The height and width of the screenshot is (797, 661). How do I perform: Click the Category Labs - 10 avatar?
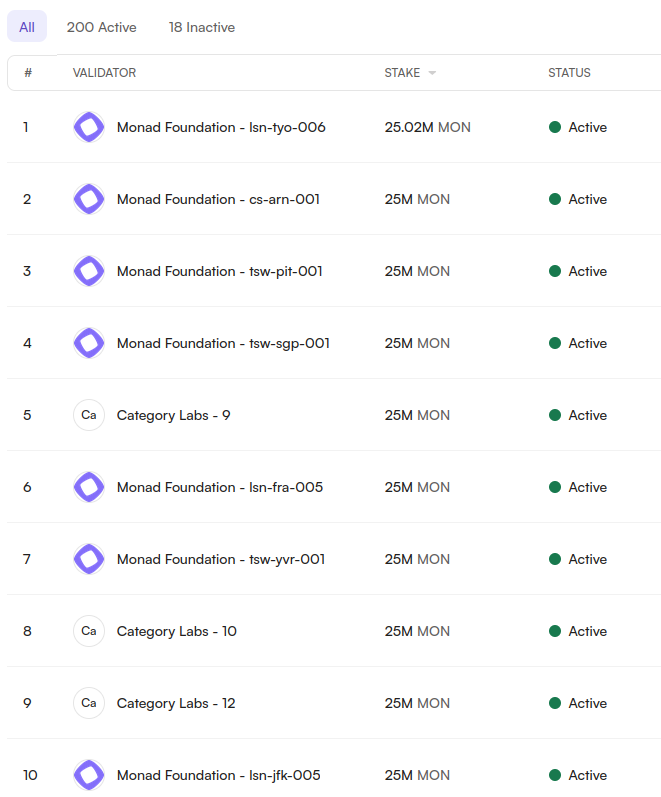pyautogui.click(x=89, y=631)
